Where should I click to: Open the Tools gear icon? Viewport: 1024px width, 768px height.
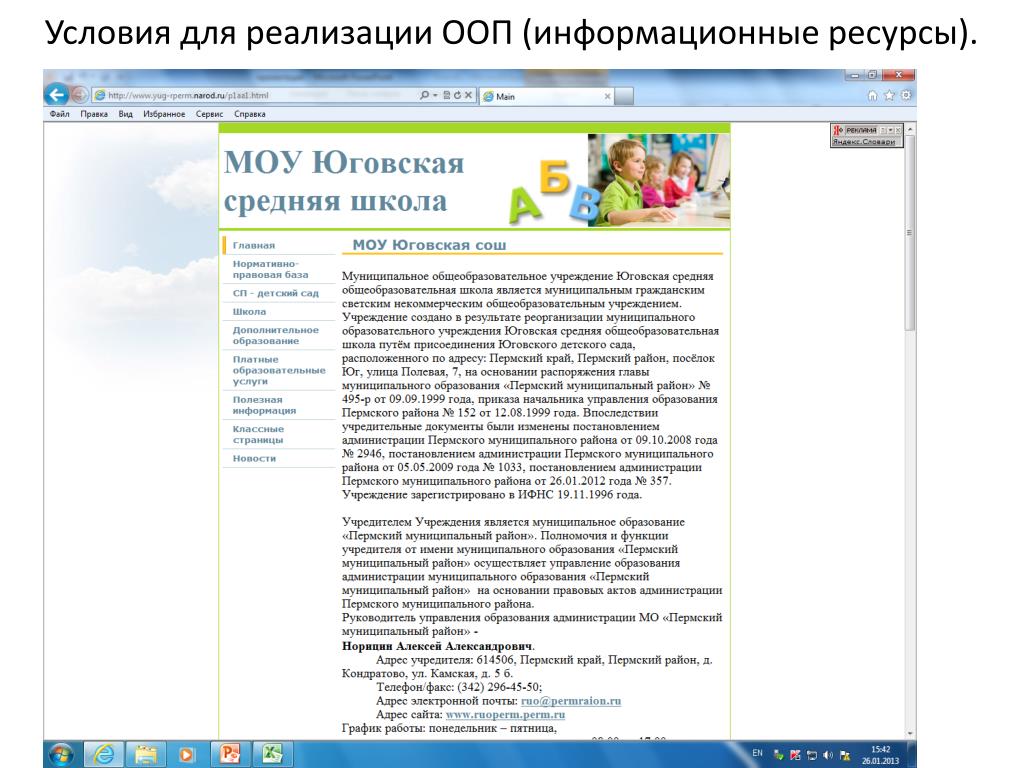point(906,95)
